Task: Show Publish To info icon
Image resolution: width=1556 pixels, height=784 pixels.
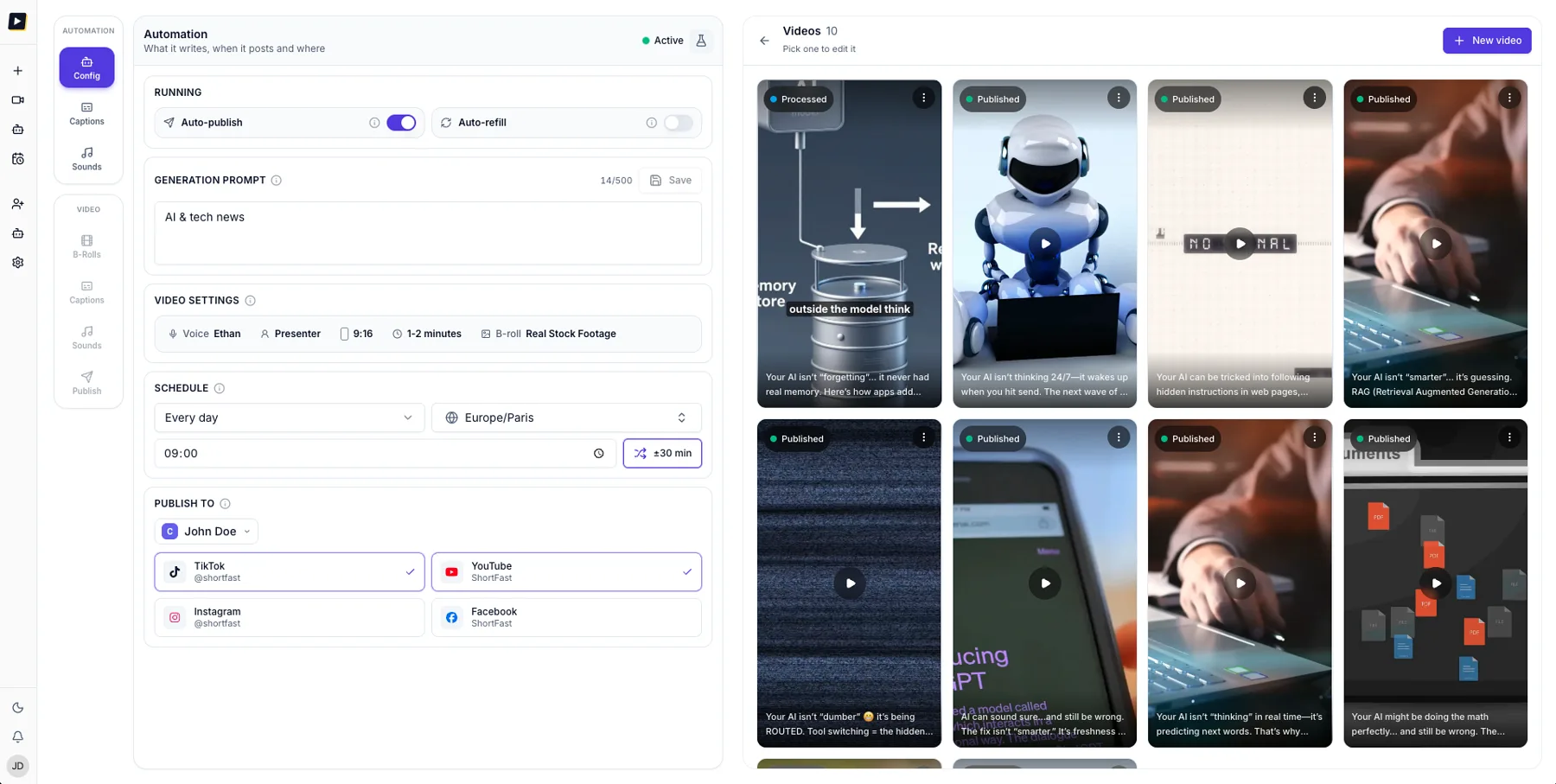Action: 225,504
